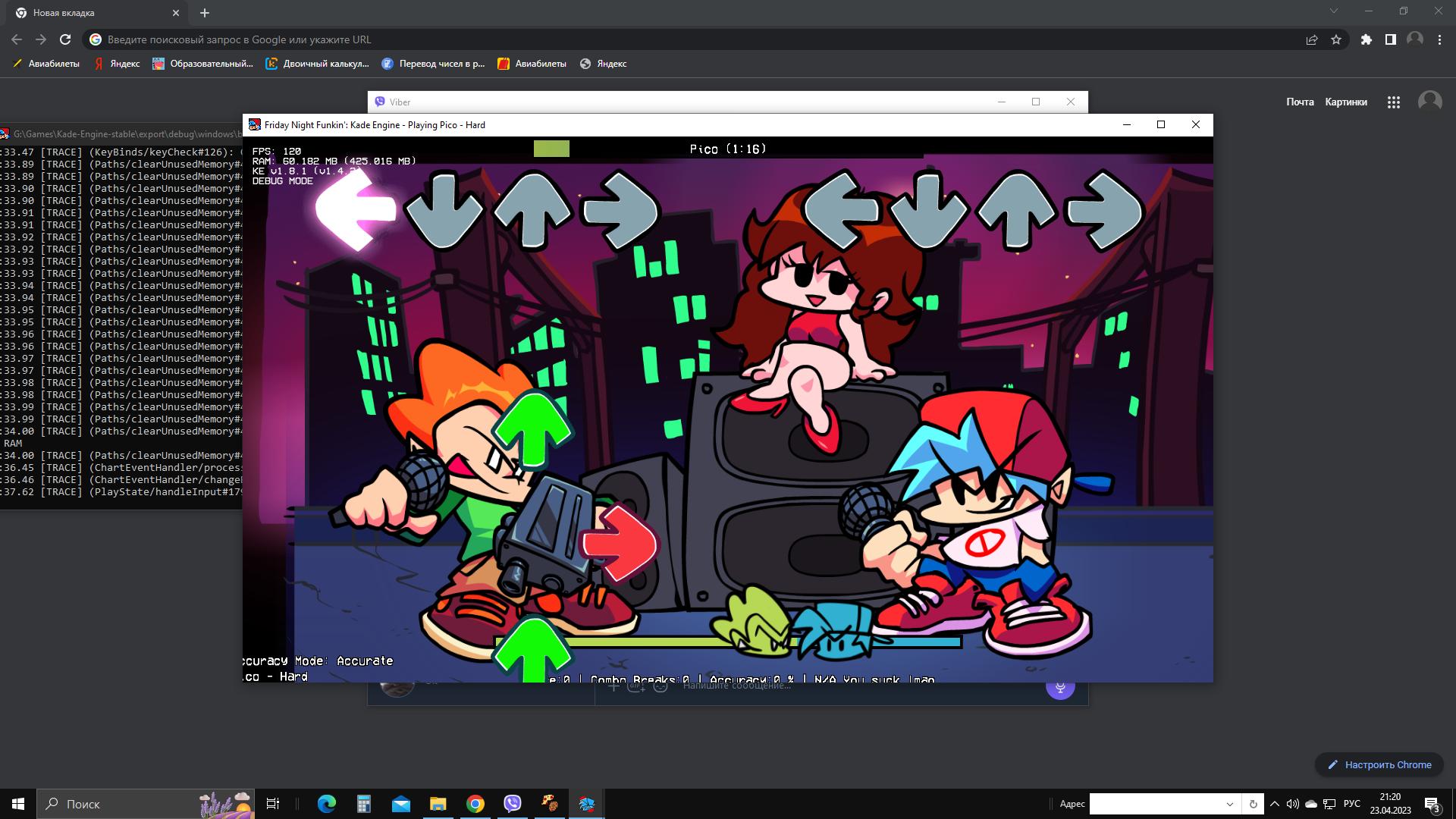Open the Chrome tab search chevron
1456x819 pixels.
tap(1335, 11)
